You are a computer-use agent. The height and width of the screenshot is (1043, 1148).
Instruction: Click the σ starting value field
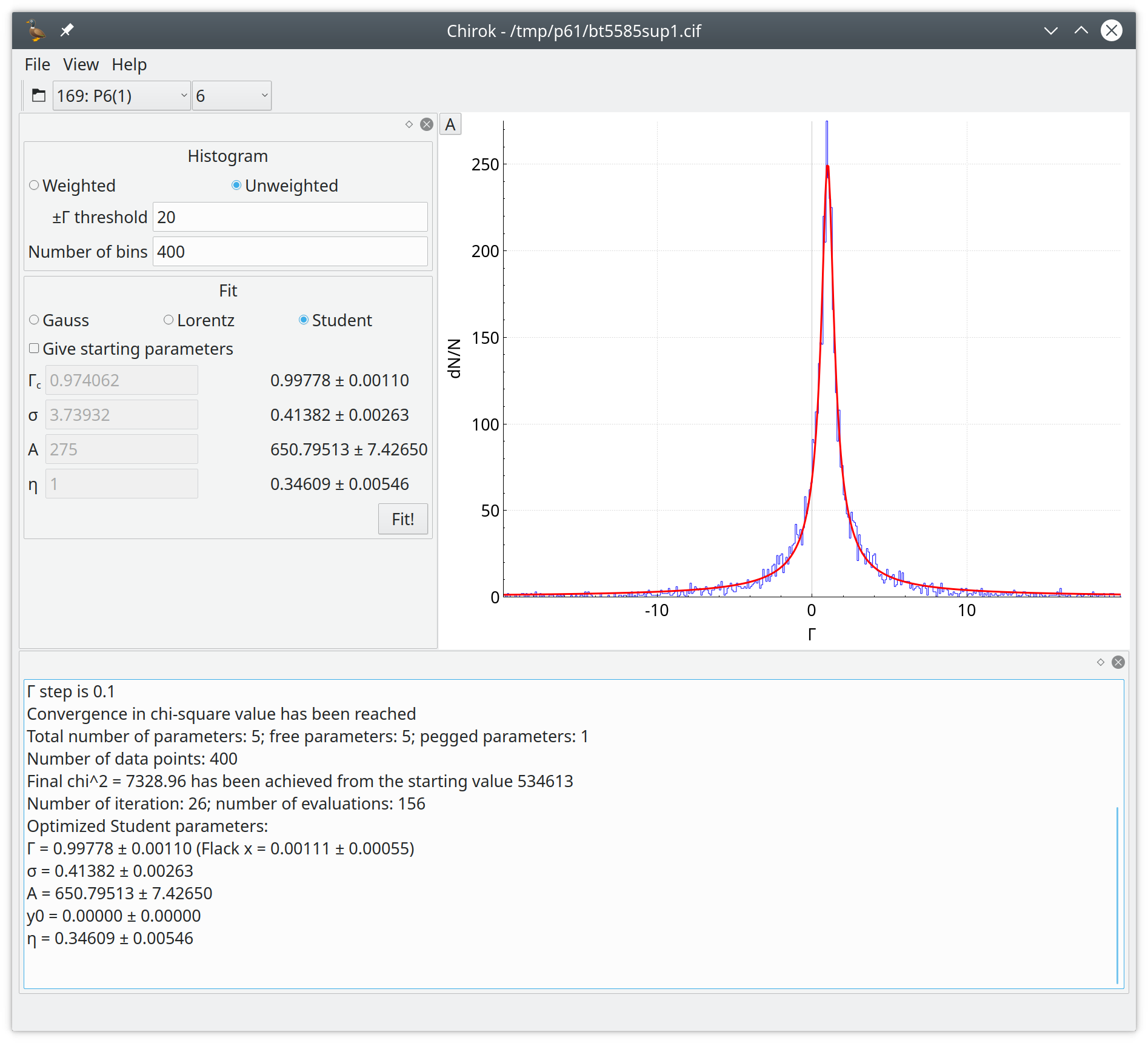pyautogui.click(x=122, y=415)
